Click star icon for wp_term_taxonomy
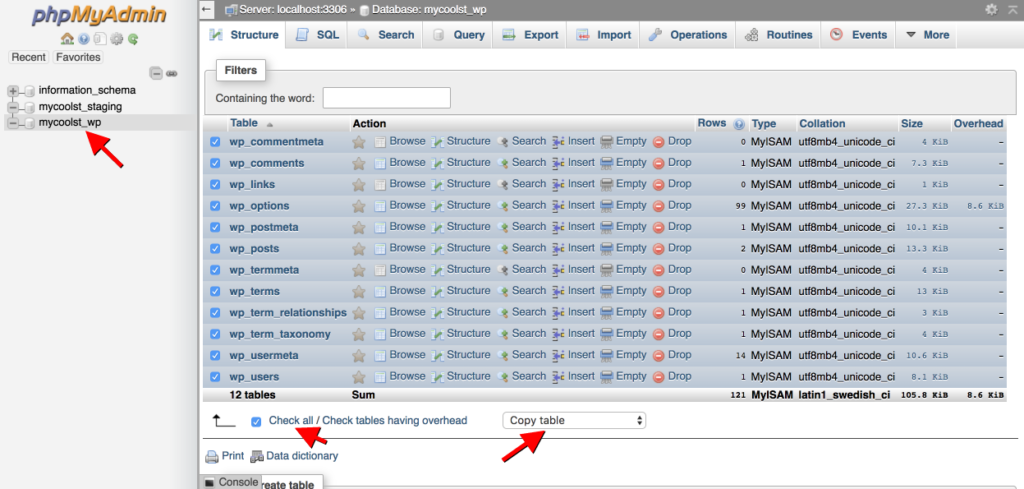Screen dimensions: 1024x489 (x=359, y=334)
